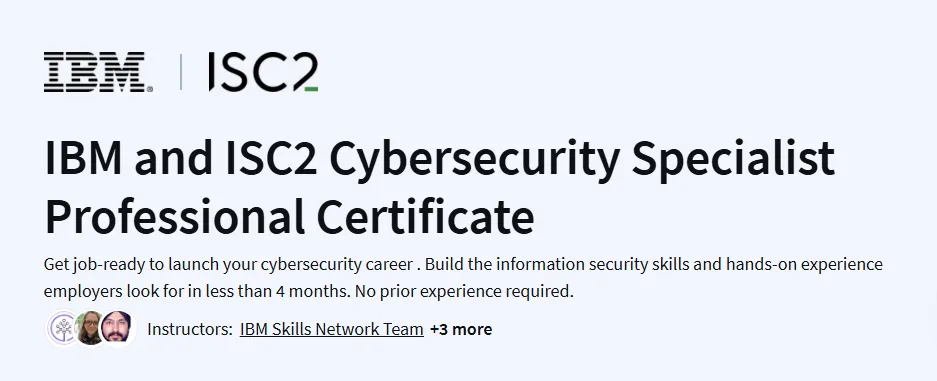Open the woman with glasses instructor avatar
Viewport: 937px width, 381px height.
tap(90, 328)
